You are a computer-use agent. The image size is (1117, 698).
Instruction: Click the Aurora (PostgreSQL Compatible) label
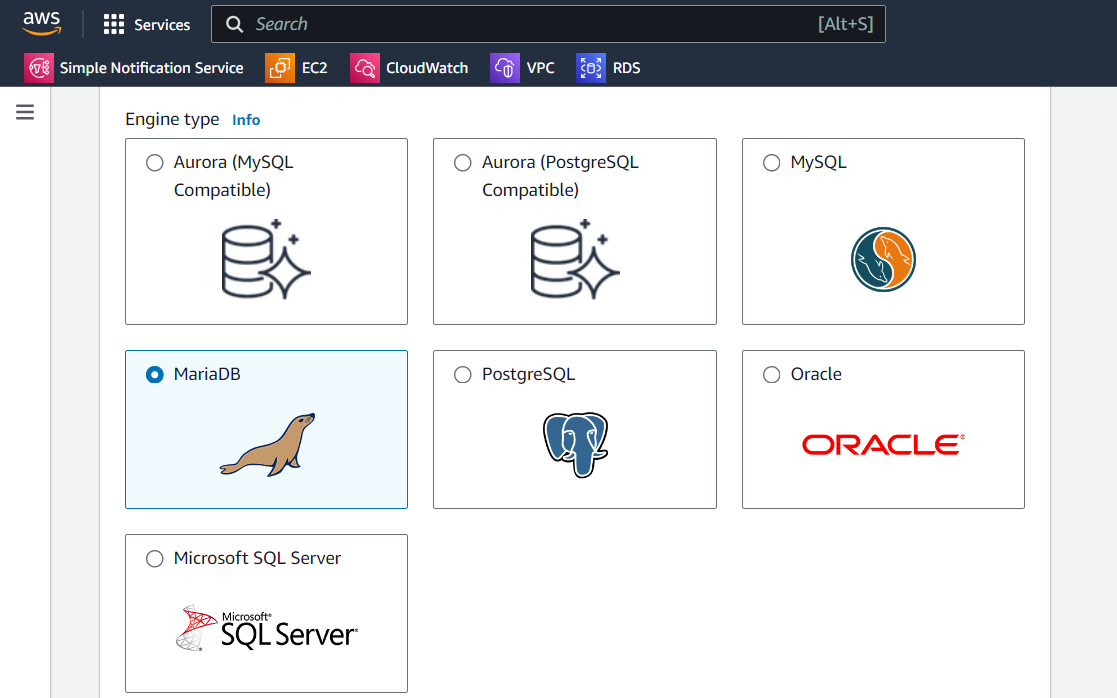pyautogui.click(x=560, y=176)
